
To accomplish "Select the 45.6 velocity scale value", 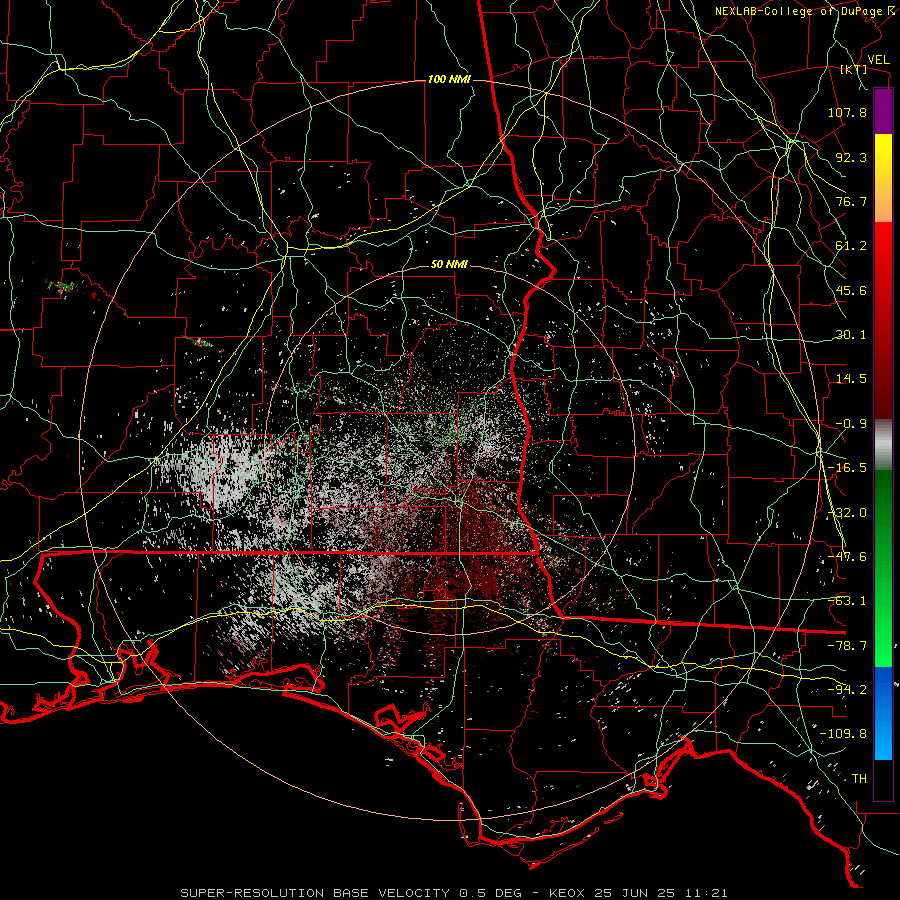I will [851, 290].
